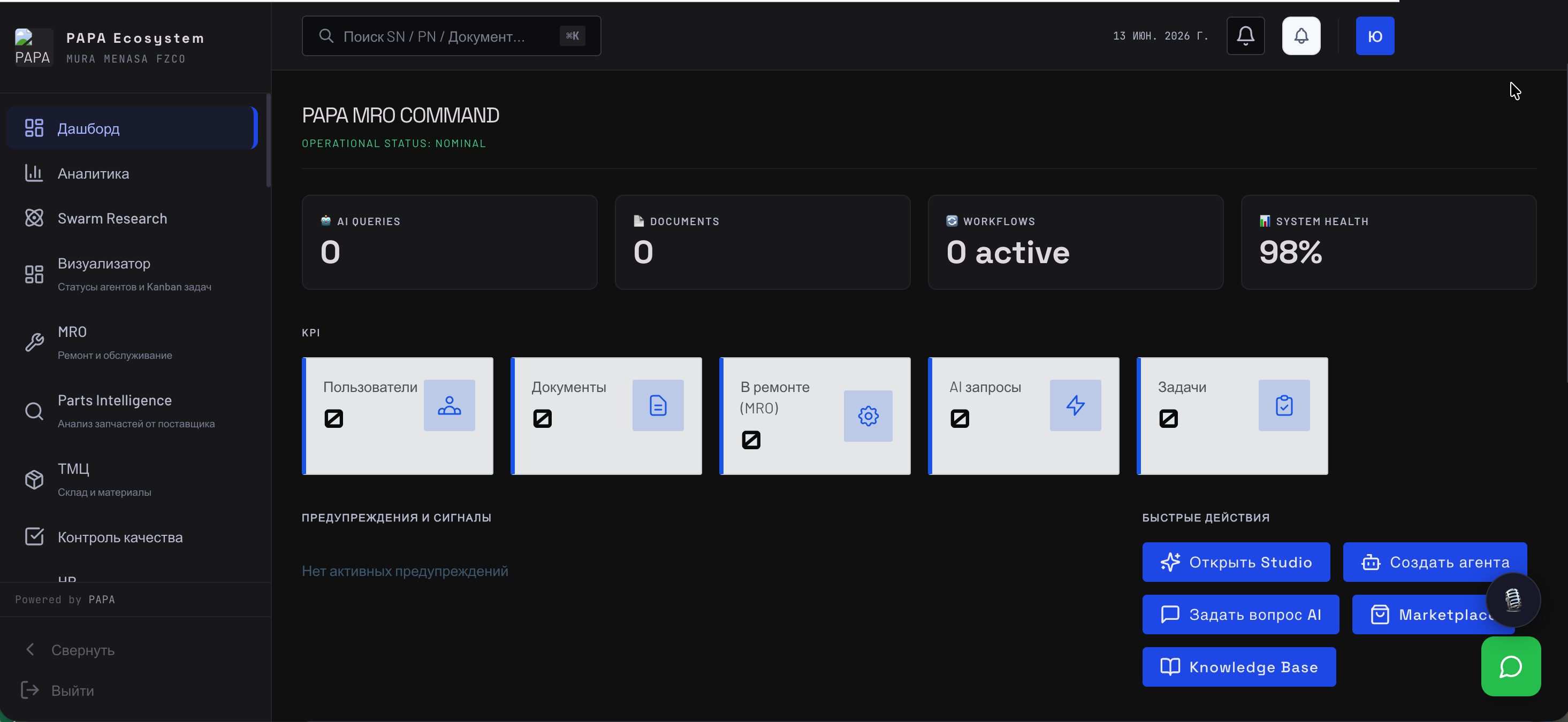Click the OPERATIONAL STATUS: NOMINAL text

tap(394, 143)
